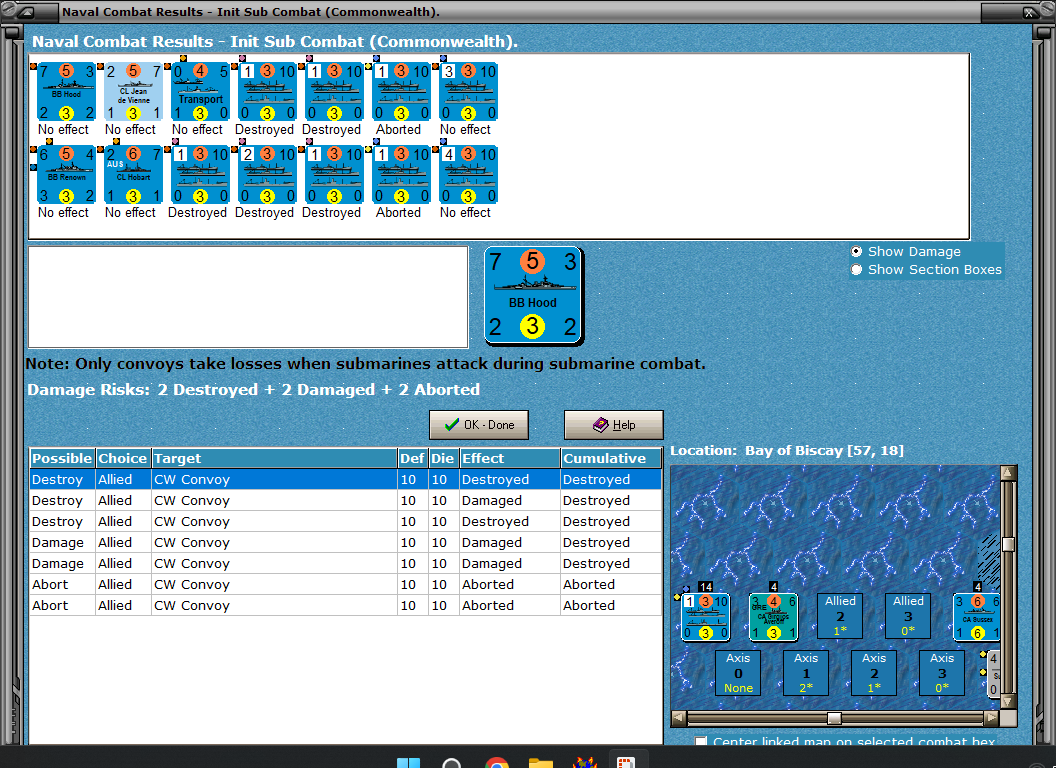Open Chrome from the taskbar
The width and height of the screenshot is (1056, 768).
pyautogui.click(x=496, y=762)
